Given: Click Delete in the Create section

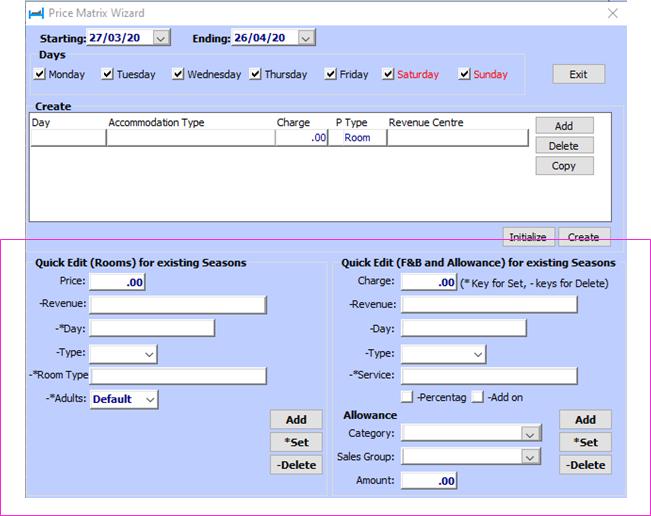Looking at the screenshot, I should tap(564, 146).
